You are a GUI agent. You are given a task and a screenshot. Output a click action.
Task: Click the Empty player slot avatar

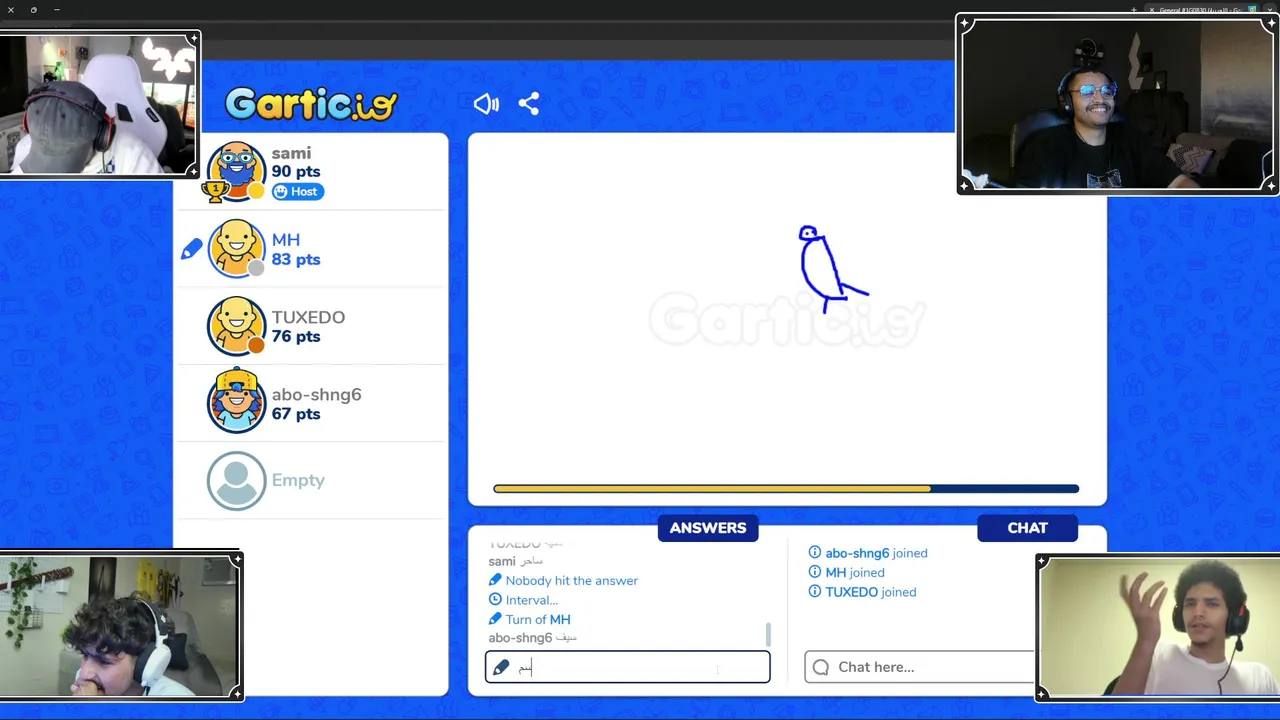coord(236,481)
